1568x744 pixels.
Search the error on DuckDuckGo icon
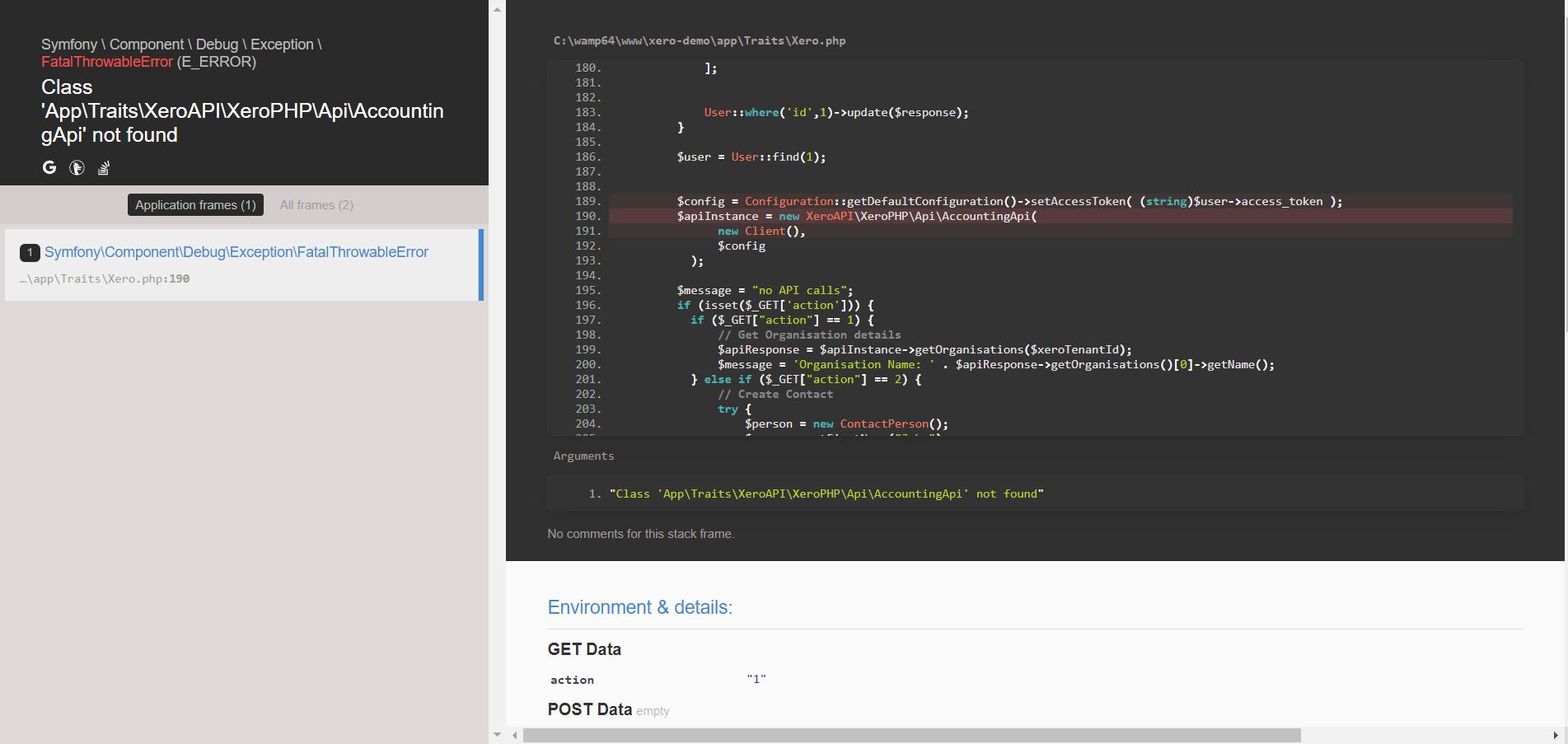click(x=77, y=167)
